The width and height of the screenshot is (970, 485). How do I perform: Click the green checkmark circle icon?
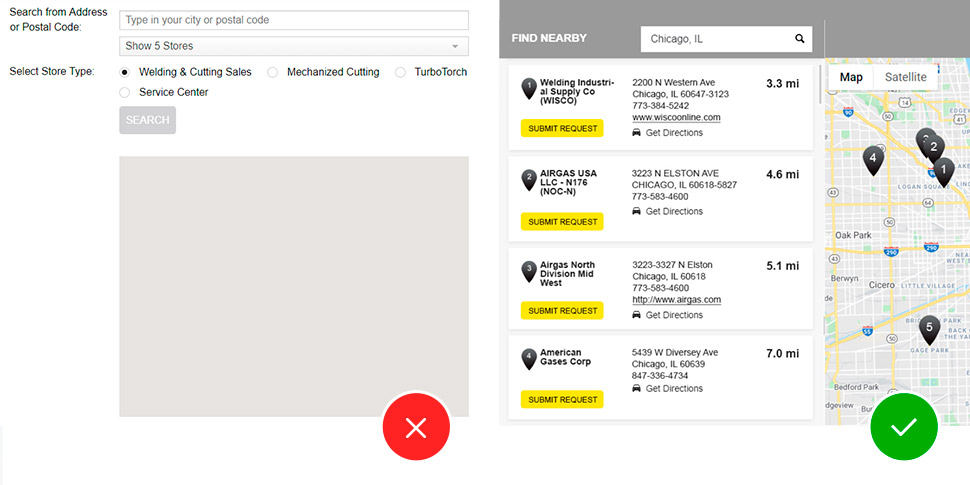(x=903, y=427)
